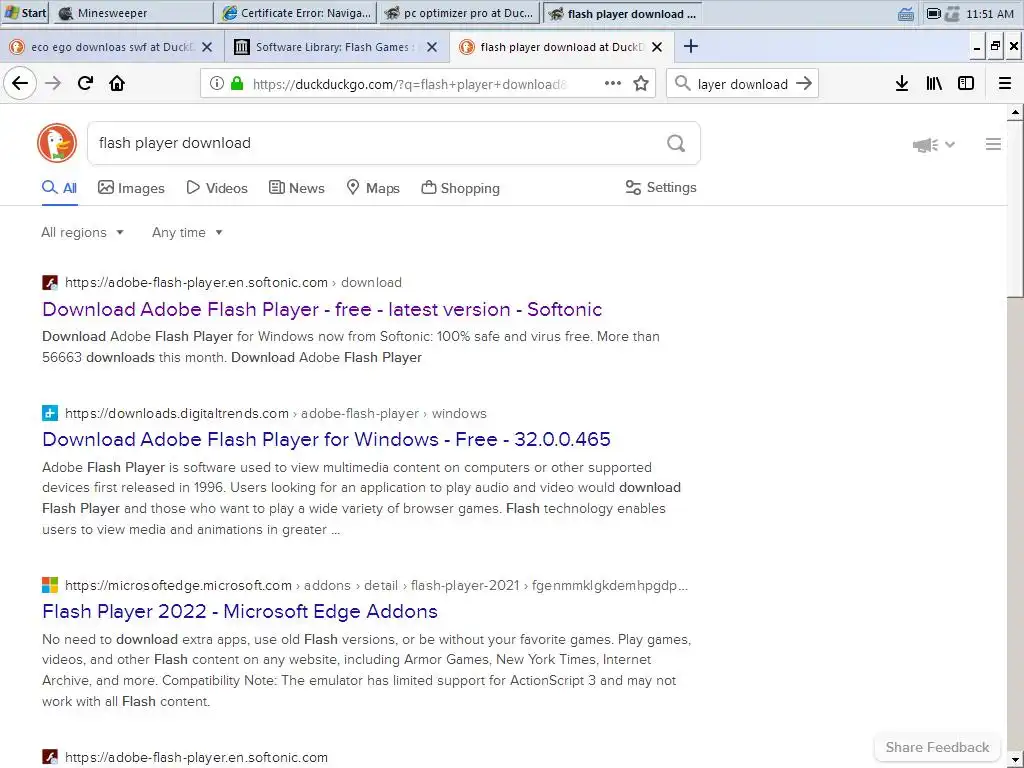This screenshot has width=1024, height=768.
Task: Open Download Adobe Flash Player Softonic result
Action: (x=322, y=310)
